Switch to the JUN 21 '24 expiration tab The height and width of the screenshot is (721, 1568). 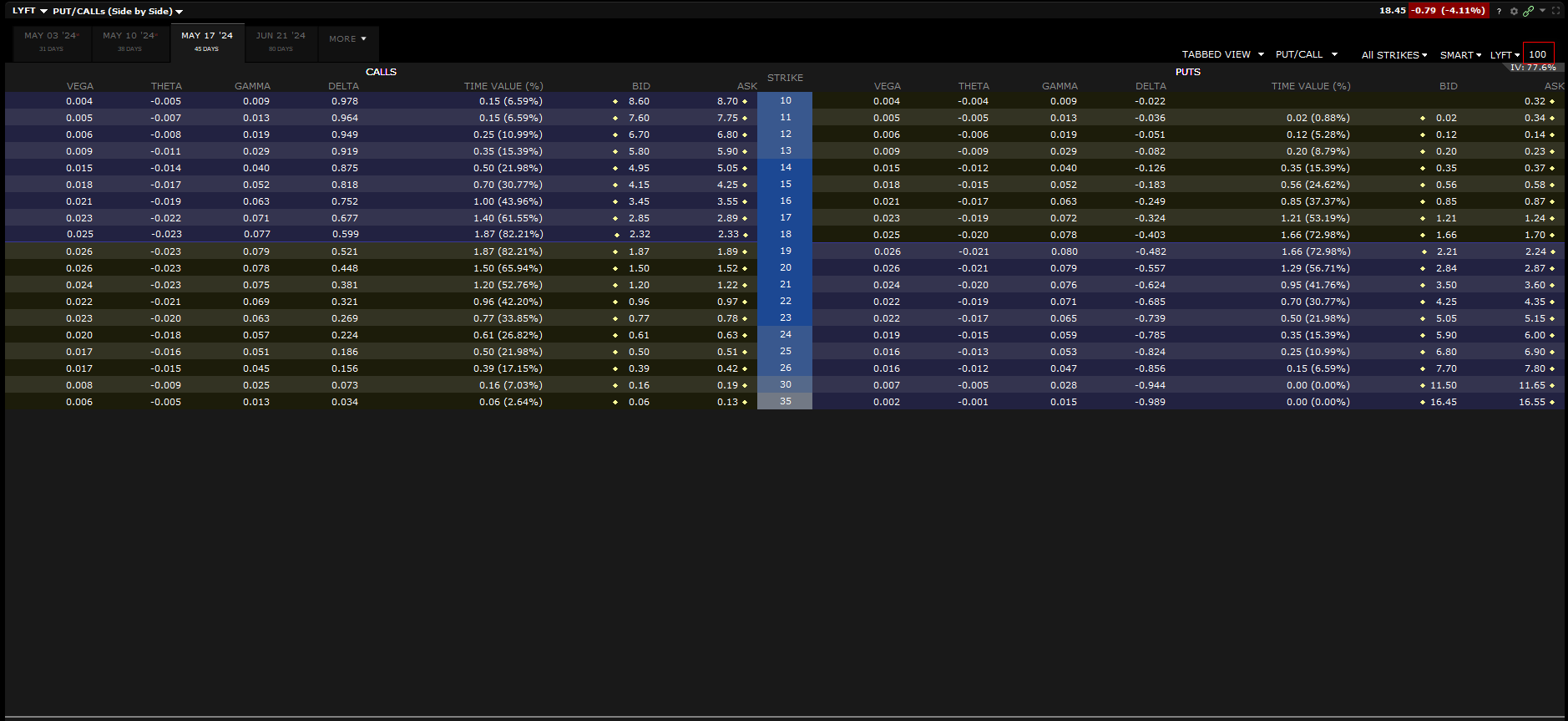(281, 41)
